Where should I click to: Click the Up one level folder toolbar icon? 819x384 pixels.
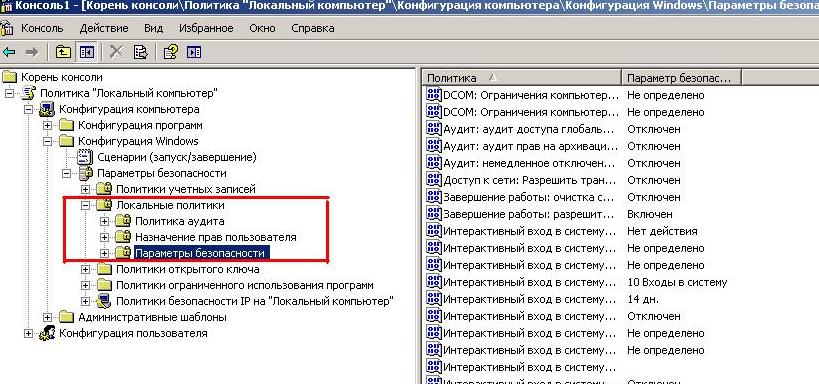pyautogui.click(x=63, y=52)
